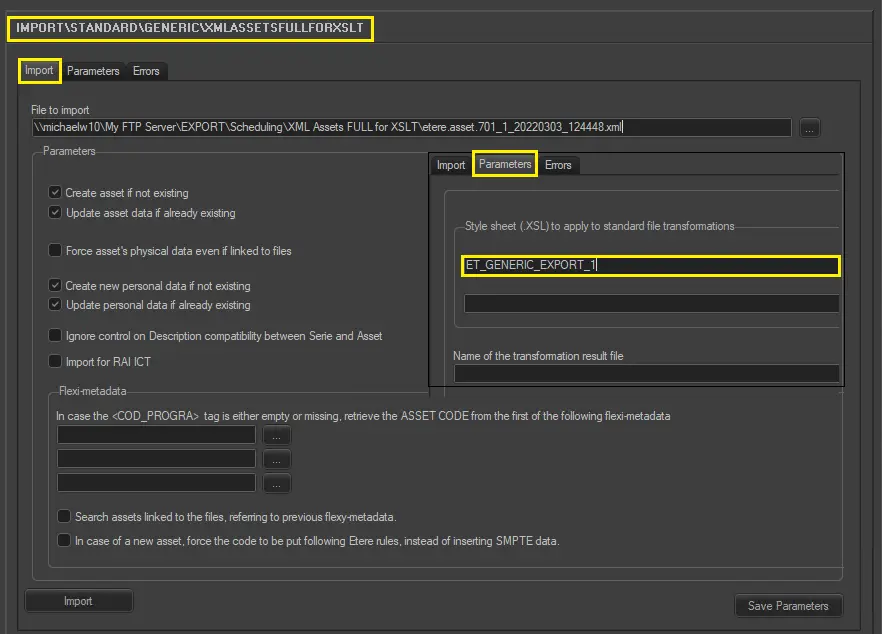Enable 'Ignore control on Description compatibility' checkbox
This screenshot has width=882, height=634.
pyautogui.click(x=55, y=336)
